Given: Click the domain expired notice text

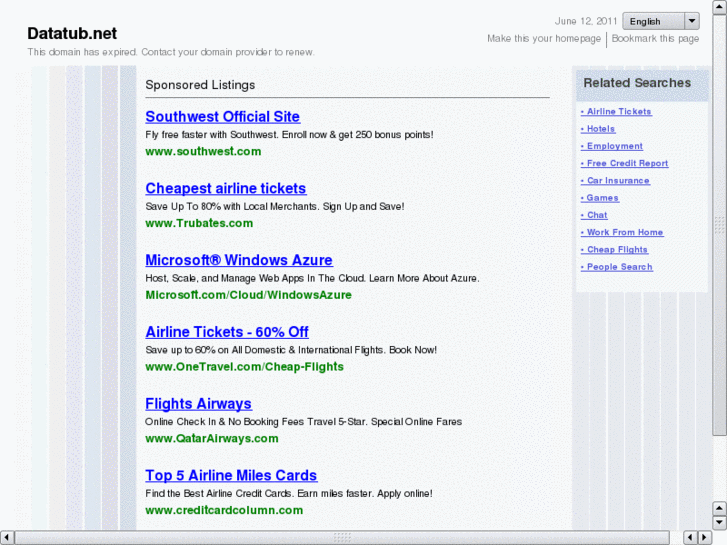Looking at the screenshot, I should click(x=171, y=52).
